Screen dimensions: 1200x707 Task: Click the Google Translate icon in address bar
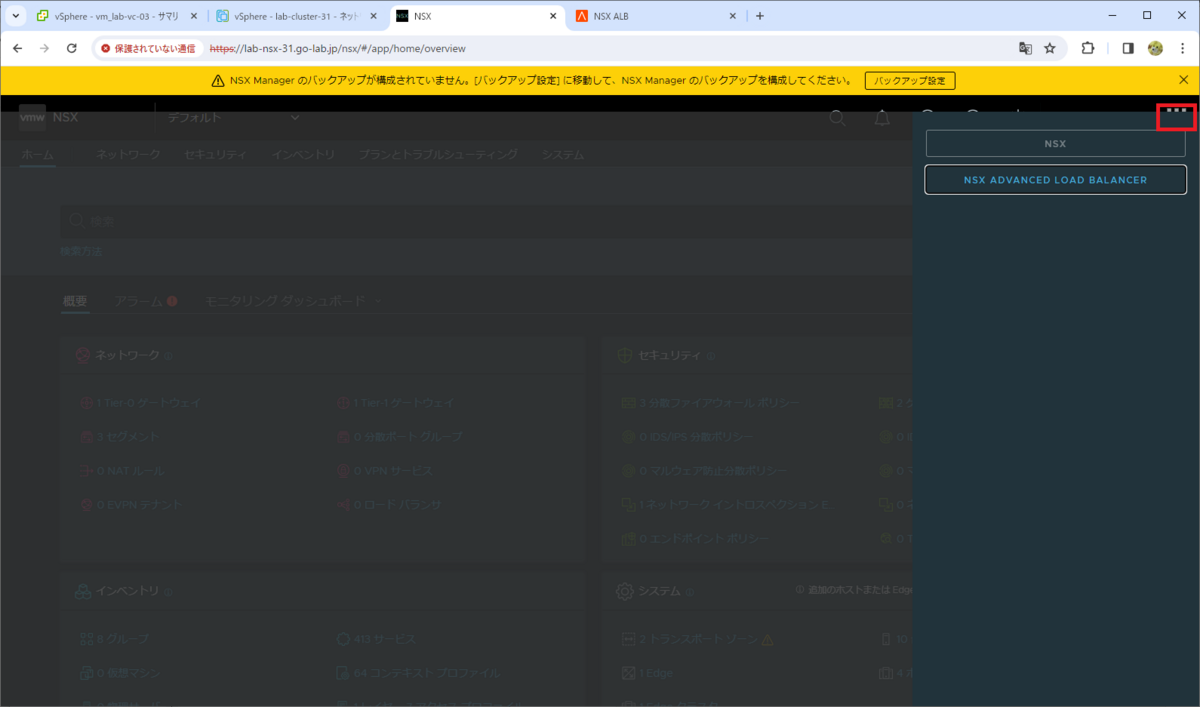(1025, 48)
